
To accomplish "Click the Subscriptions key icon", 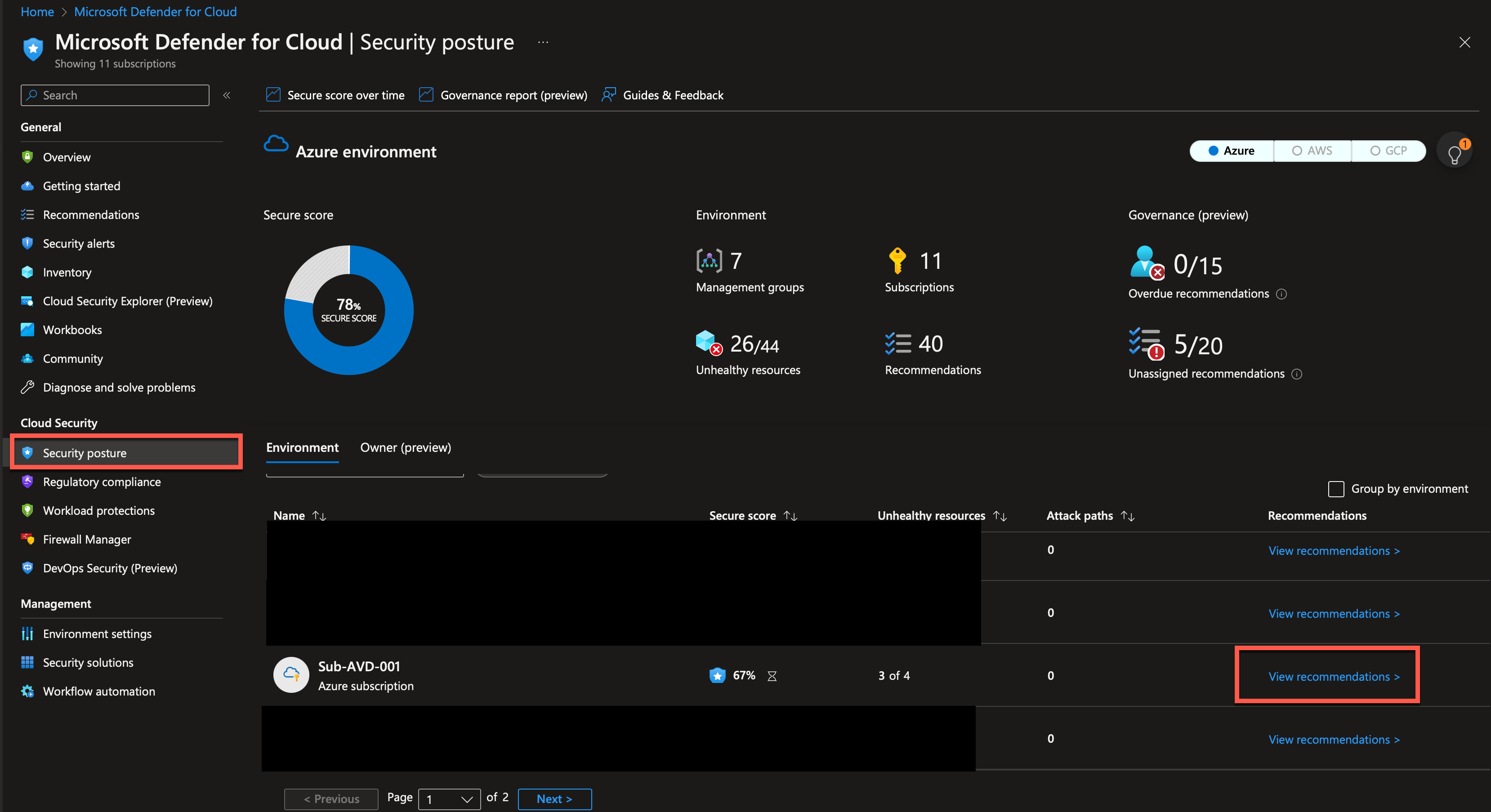I will (x=897, y=260).
